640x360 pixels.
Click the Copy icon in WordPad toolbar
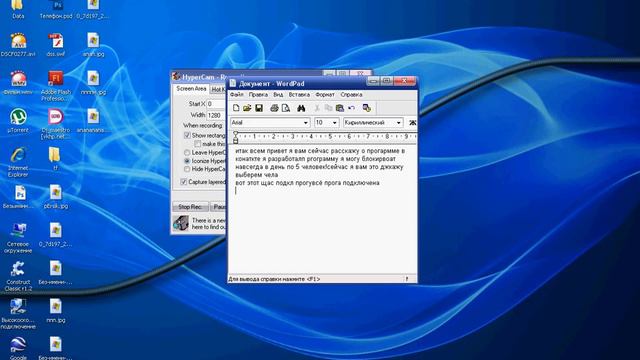[328, 108]
